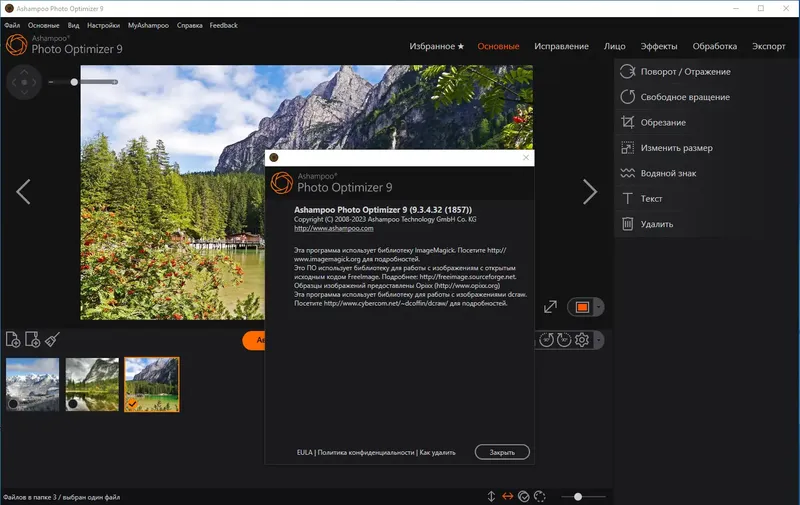
Task: Close the About dialog with X
Action: pos(526,158)
